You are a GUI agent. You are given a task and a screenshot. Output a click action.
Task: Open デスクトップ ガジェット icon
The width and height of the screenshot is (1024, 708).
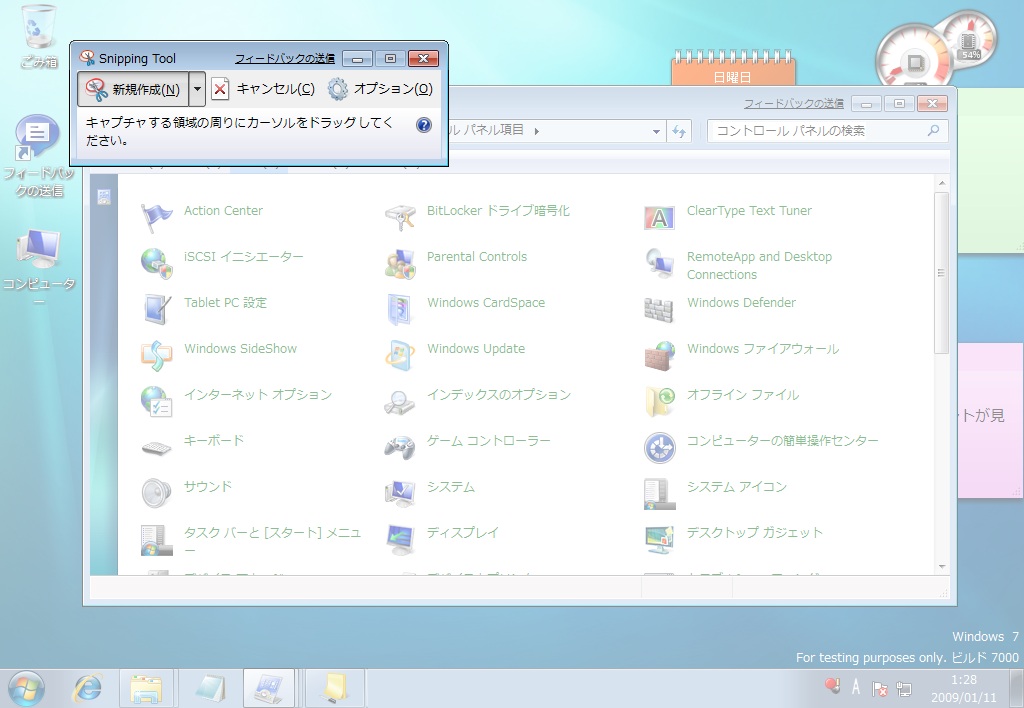coord(659,539)
